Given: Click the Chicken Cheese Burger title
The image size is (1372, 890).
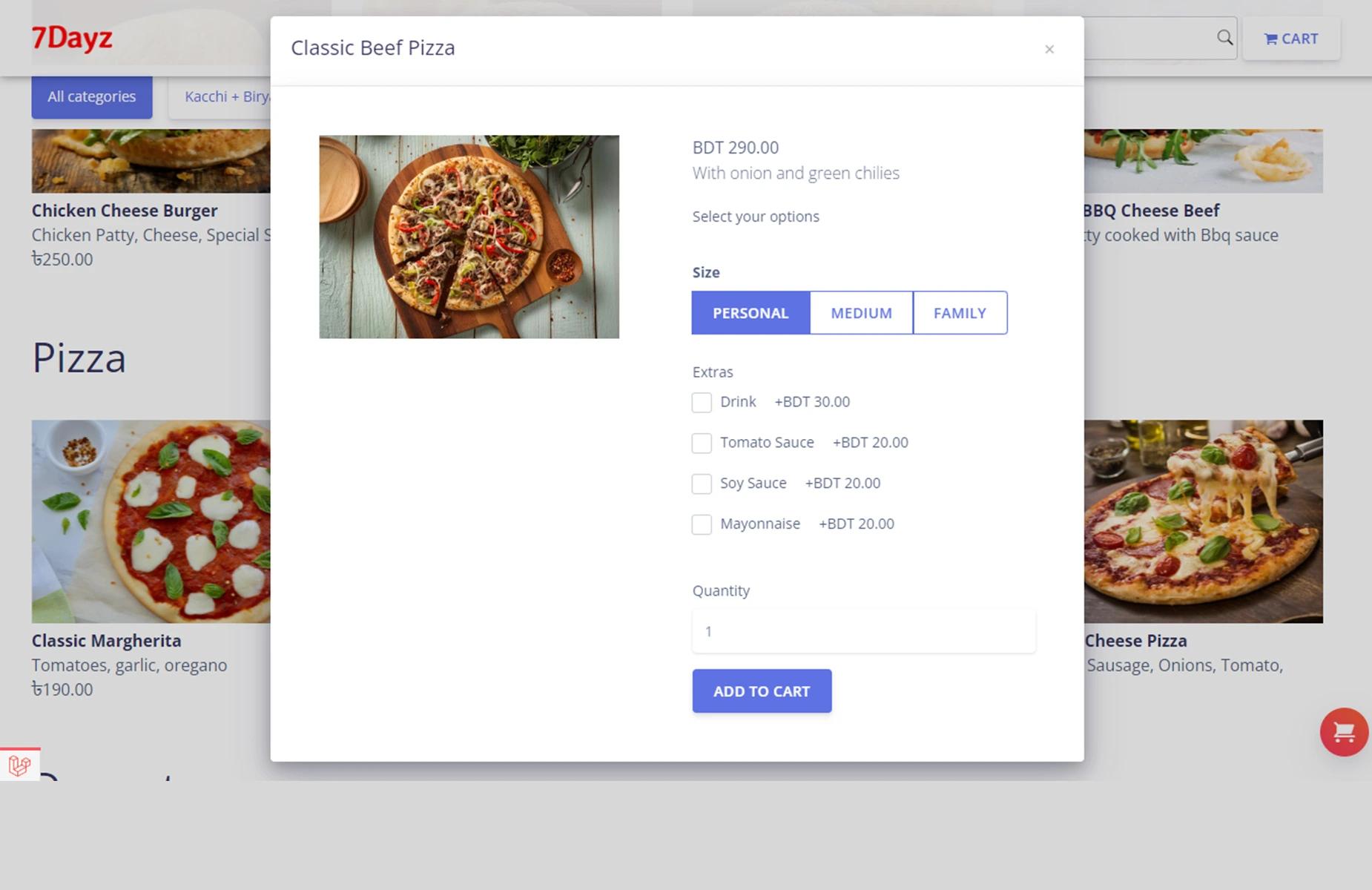Looking at the screenshot, I should pos(125,211).
